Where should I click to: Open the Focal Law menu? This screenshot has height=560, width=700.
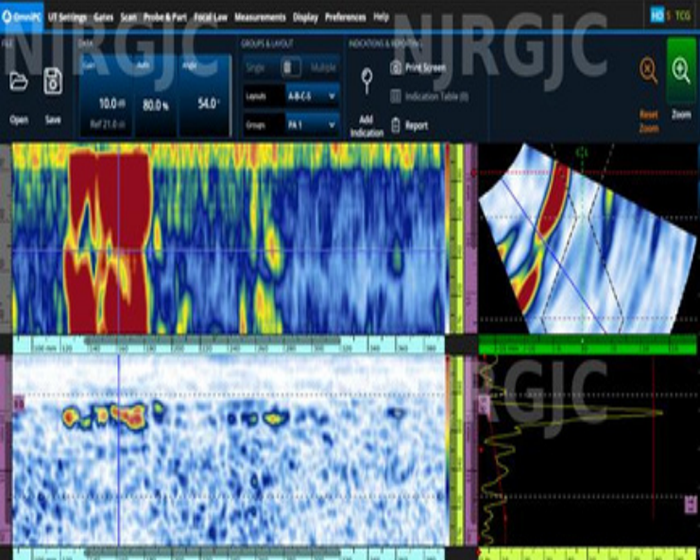click(212, 17)
